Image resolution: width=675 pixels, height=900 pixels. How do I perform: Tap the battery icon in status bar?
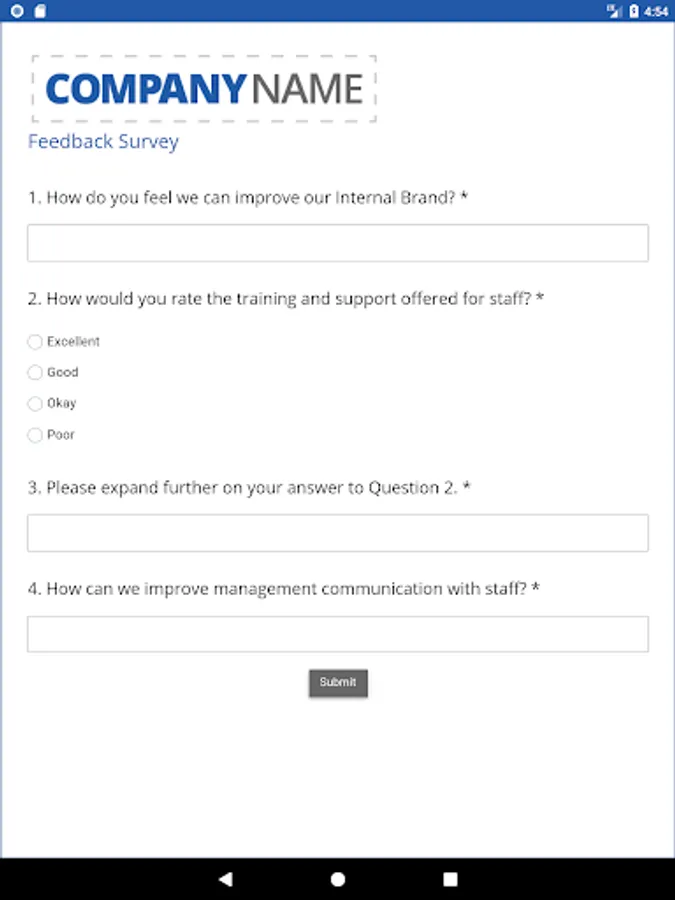point(634,11)
